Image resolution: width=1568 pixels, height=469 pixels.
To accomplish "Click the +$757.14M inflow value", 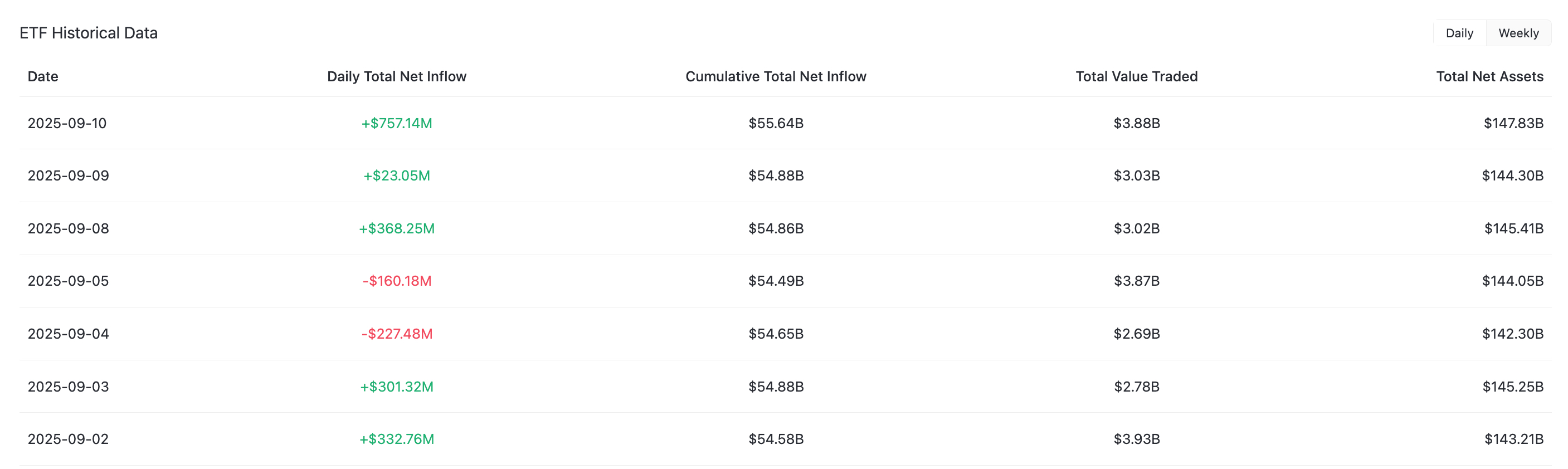I will (396, 124).
